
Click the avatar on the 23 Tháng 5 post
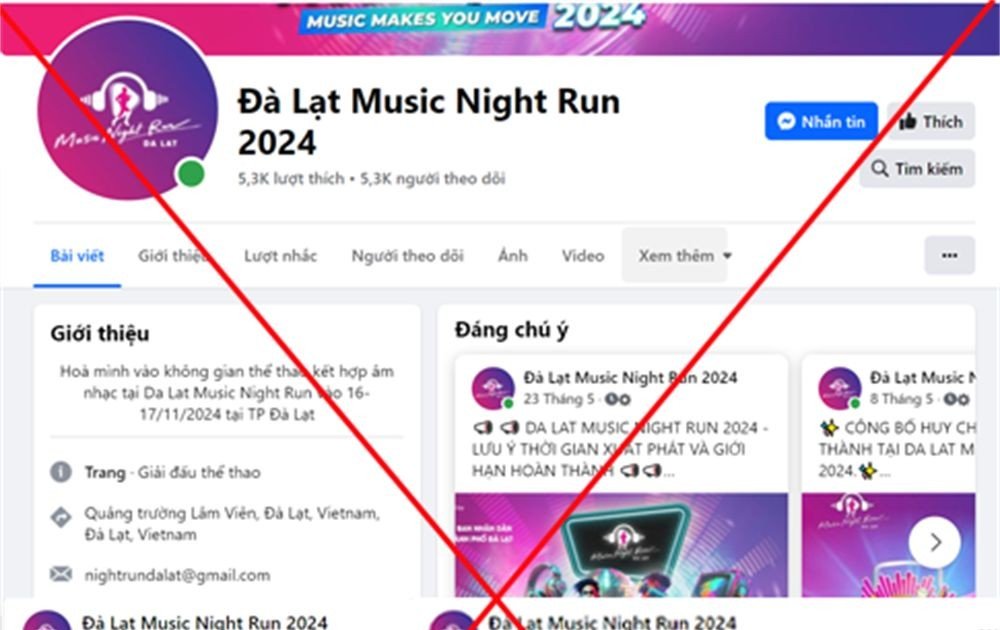pos(492,388)
